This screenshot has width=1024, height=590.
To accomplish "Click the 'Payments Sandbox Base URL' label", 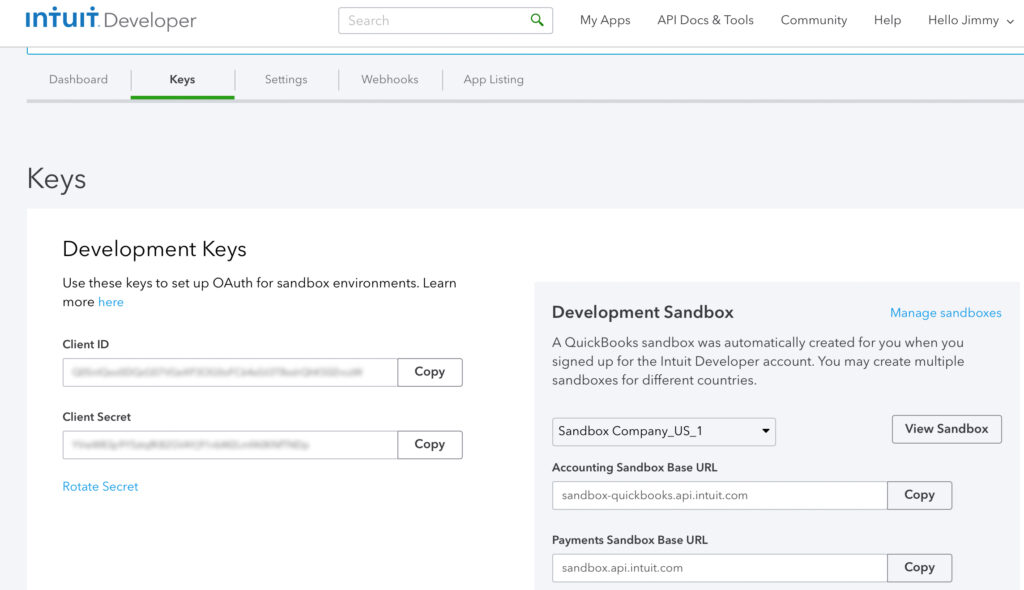I will 630,540.
